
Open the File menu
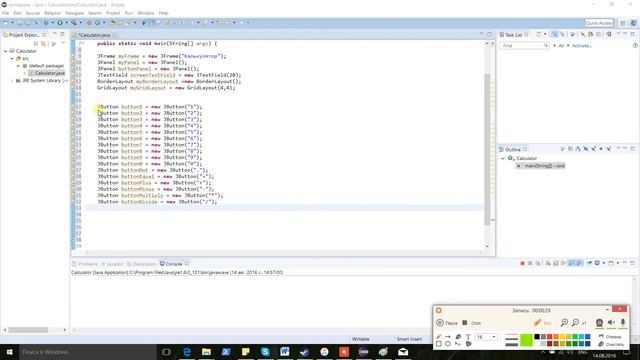tap(6, 13)
